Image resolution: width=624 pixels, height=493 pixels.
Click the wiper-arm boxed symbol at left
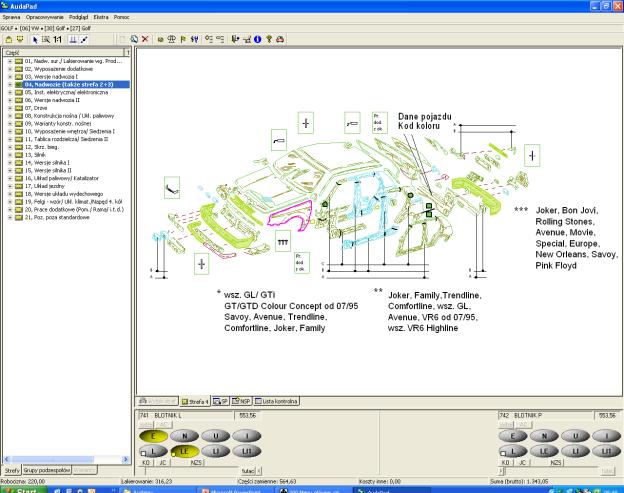(172, 188)
